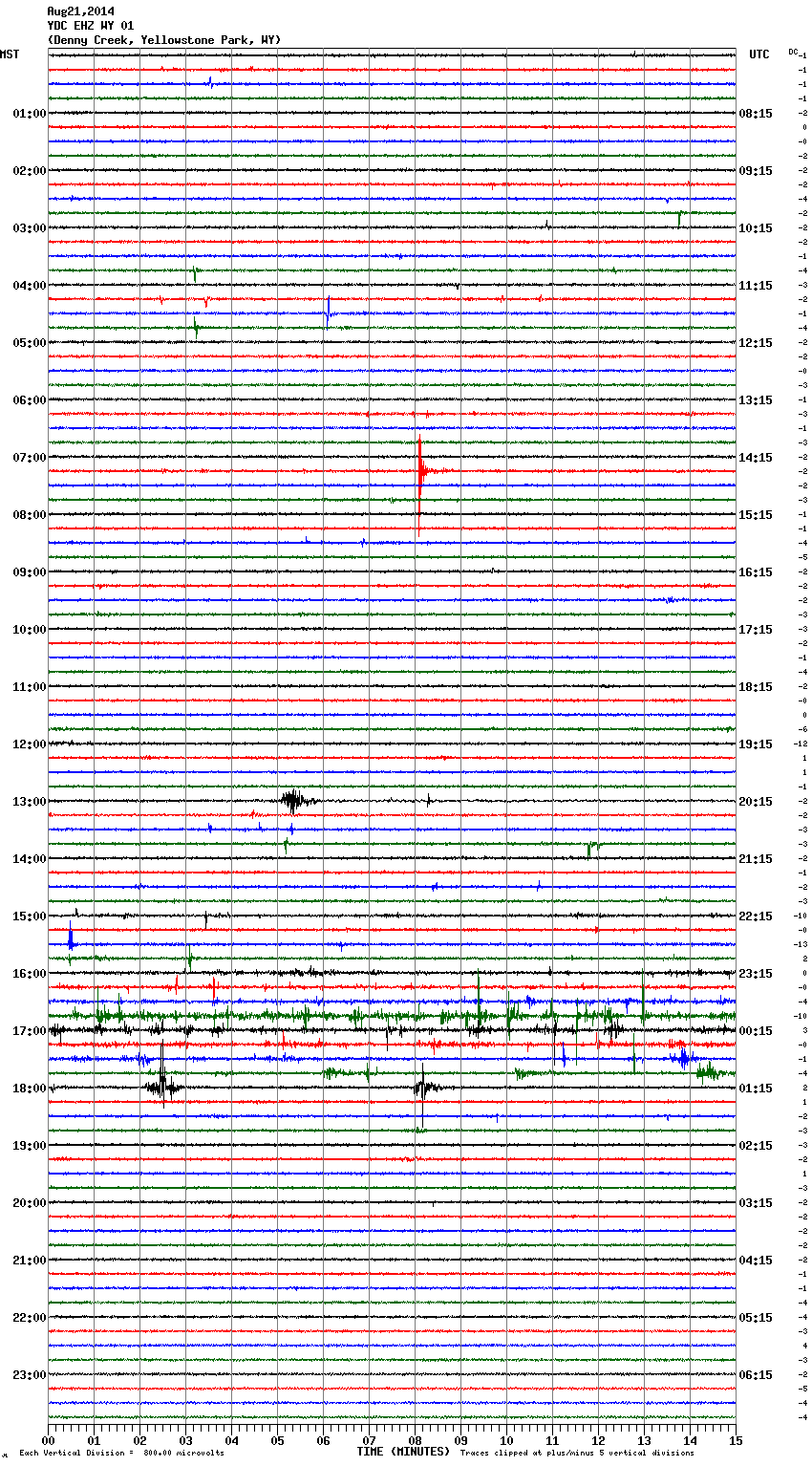Click minute tick 15 on bottom axis
The image size is (812, 1466).
click(736, 1440)
